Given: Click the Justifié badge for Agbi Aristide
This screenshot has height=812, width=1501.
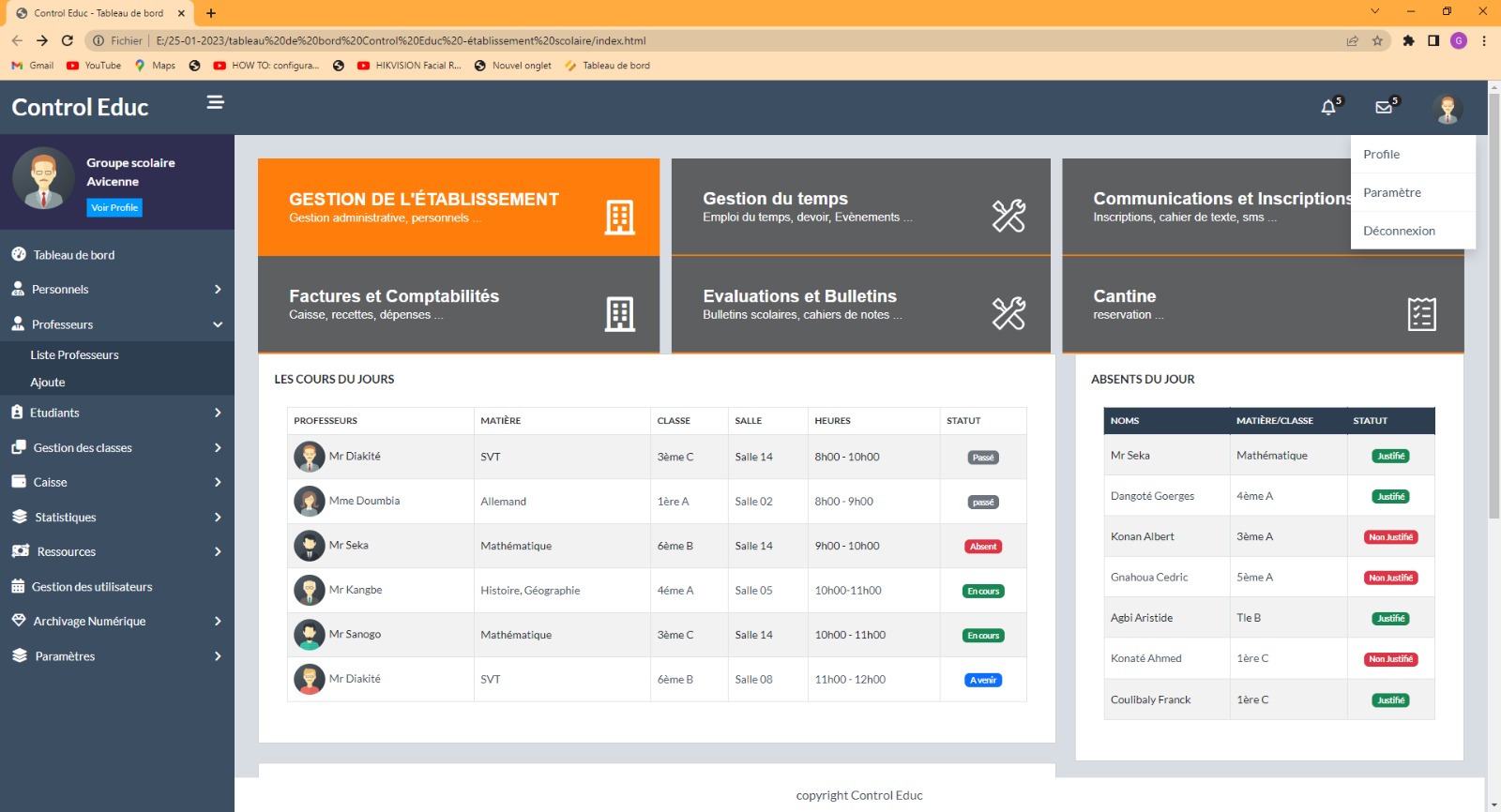Looking at the screenshot, I should (1390, 619).
